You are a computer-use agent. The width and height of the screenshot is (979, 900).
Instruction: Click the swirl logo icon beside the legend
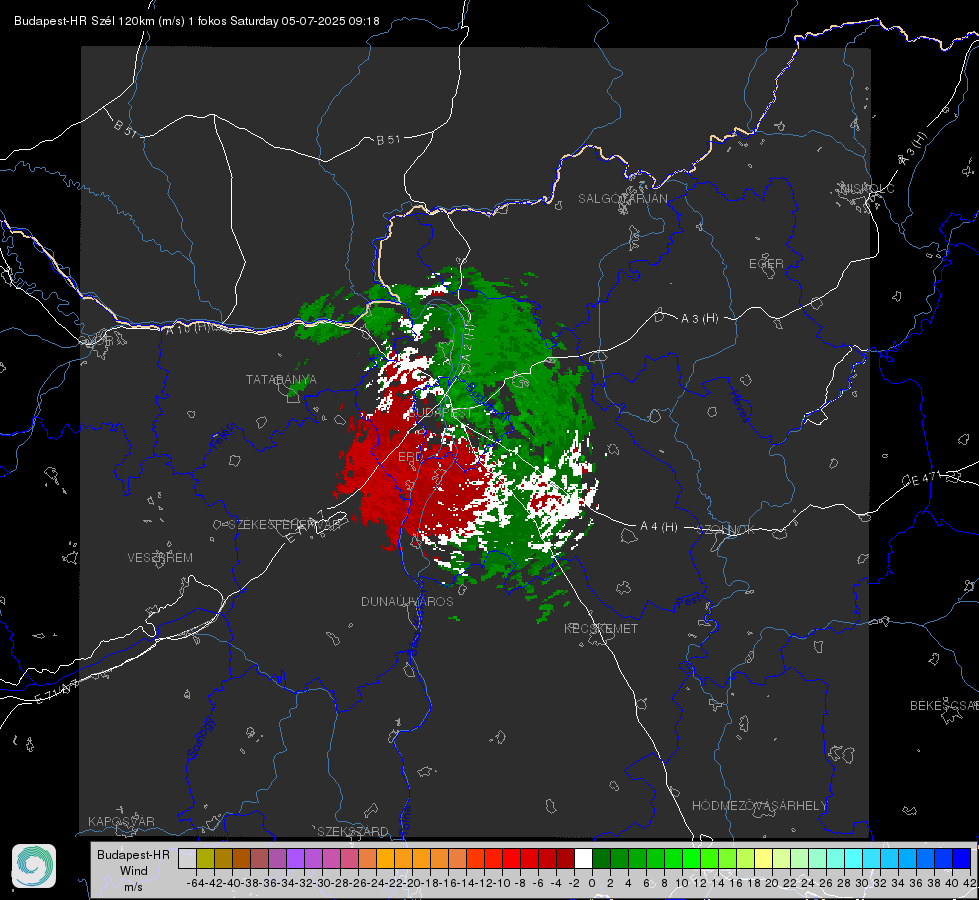tap(34, 866)
